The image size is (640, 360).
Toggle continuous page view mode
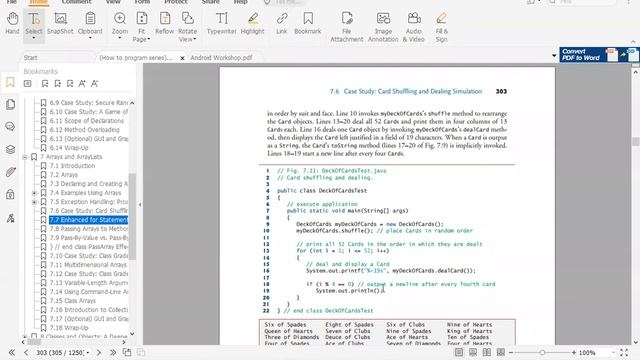[473, 352]
